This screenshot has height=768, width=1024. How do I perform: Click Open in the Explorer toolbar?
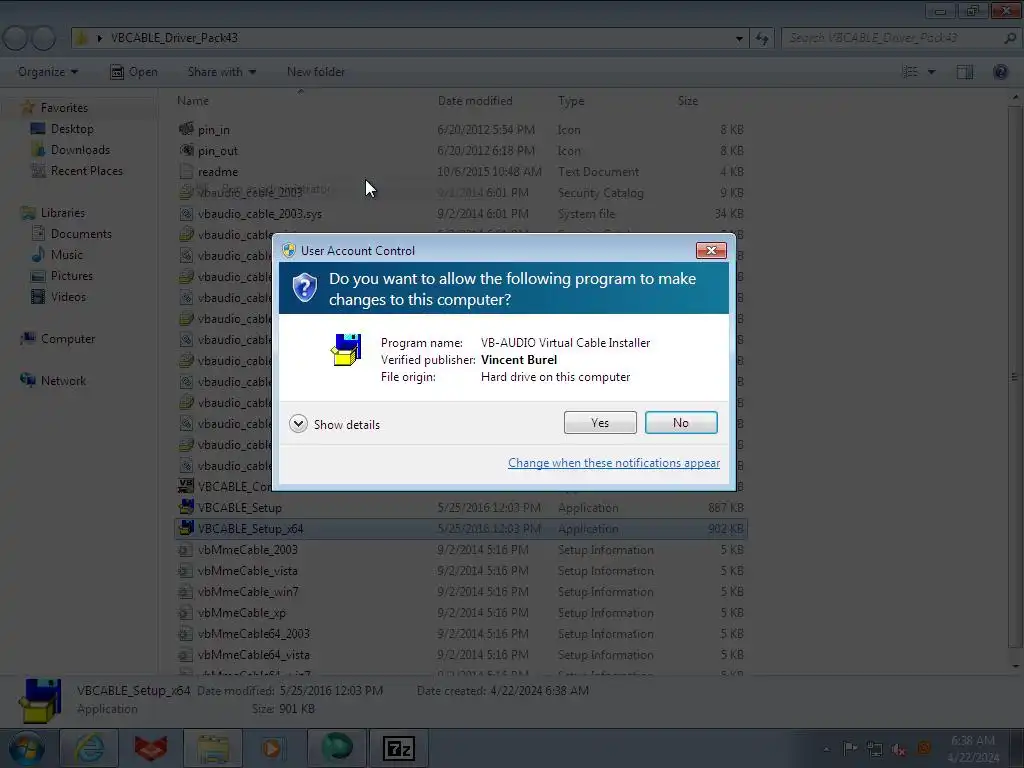click(134, 72)
